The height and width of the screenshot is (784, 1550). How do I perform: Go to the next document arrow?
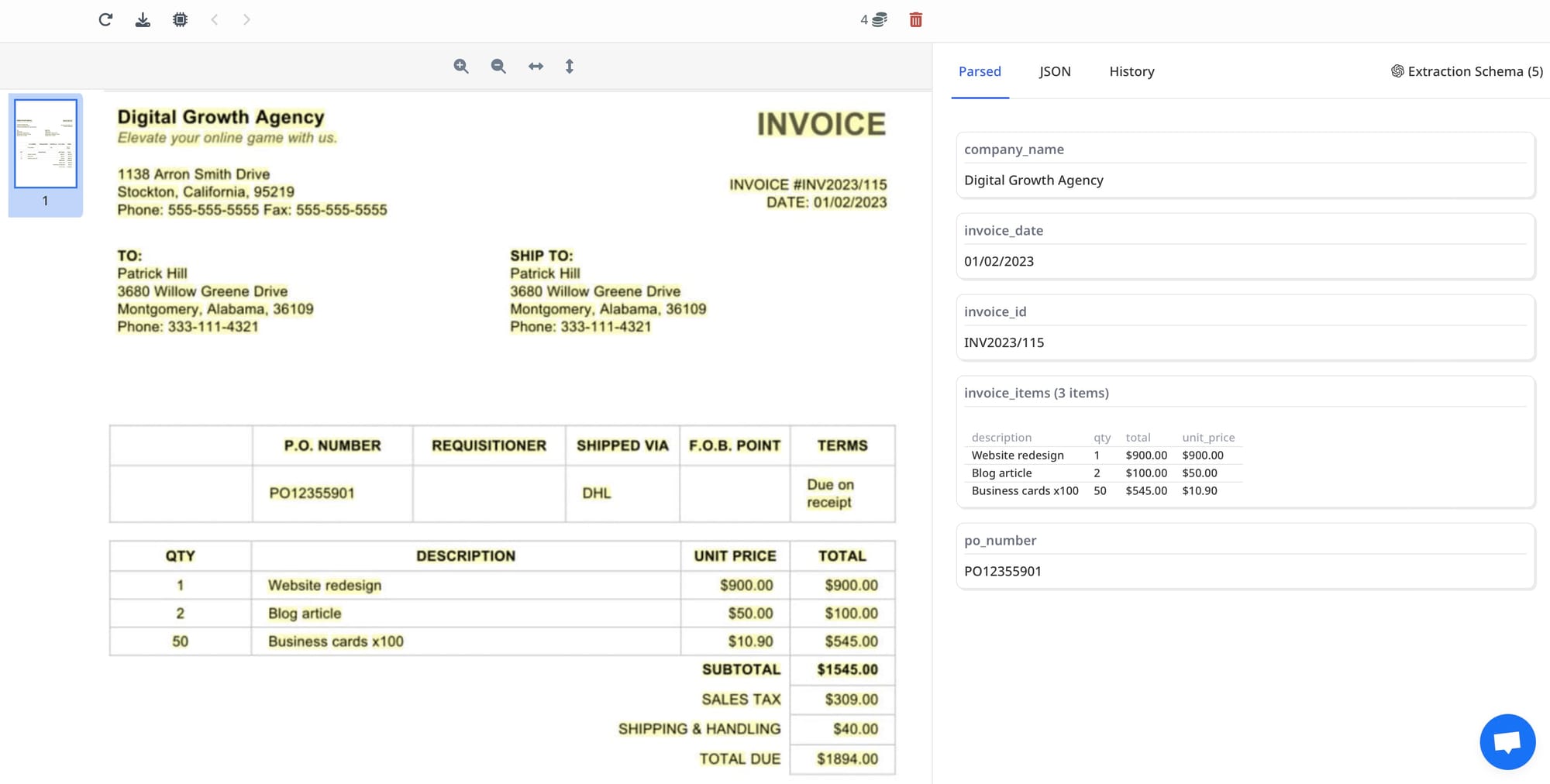point(246,19)
